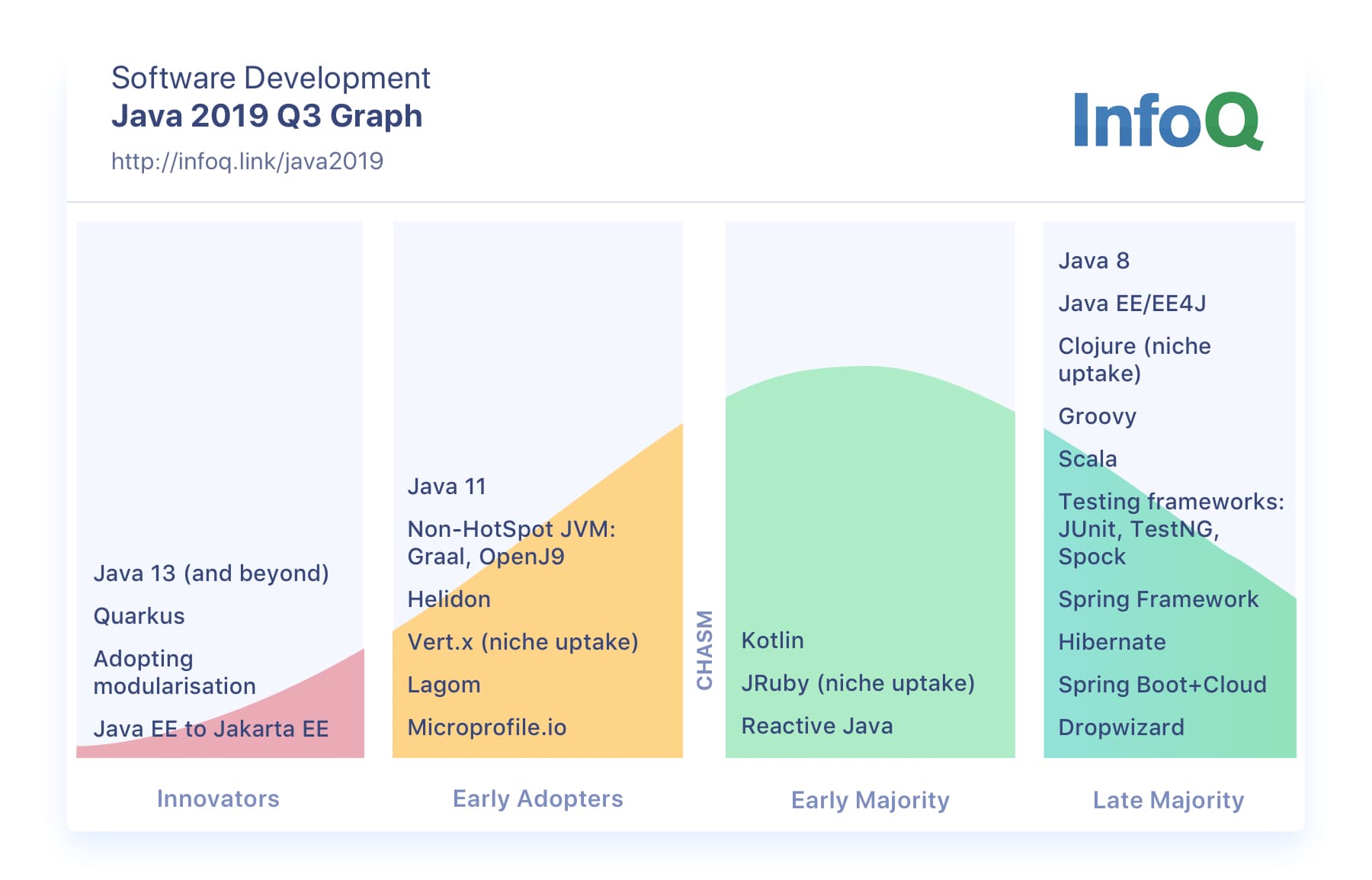Click the Spring Framework entry
Viewport: 1372px width, 880px height.
click(x=1159, y=599)
